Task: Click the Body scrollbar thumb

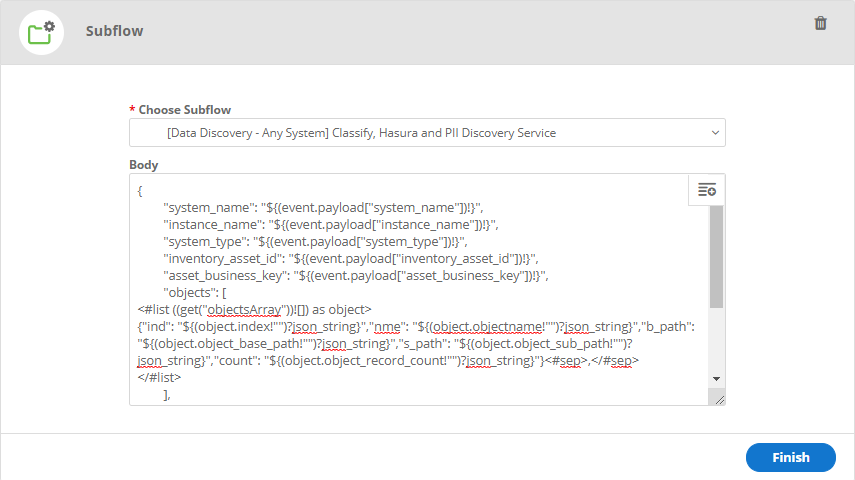Action: click(716, 256)
